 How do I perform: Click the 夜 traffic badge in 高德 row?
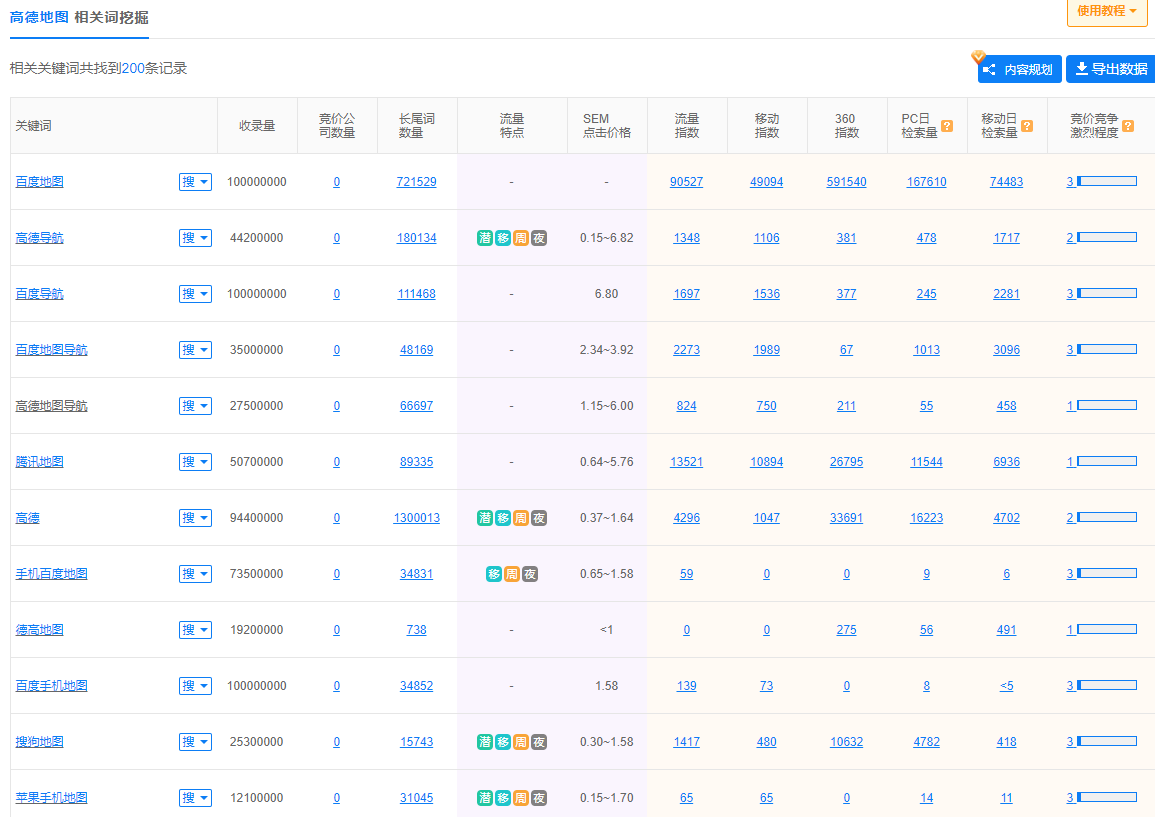[x=539, y=518]
